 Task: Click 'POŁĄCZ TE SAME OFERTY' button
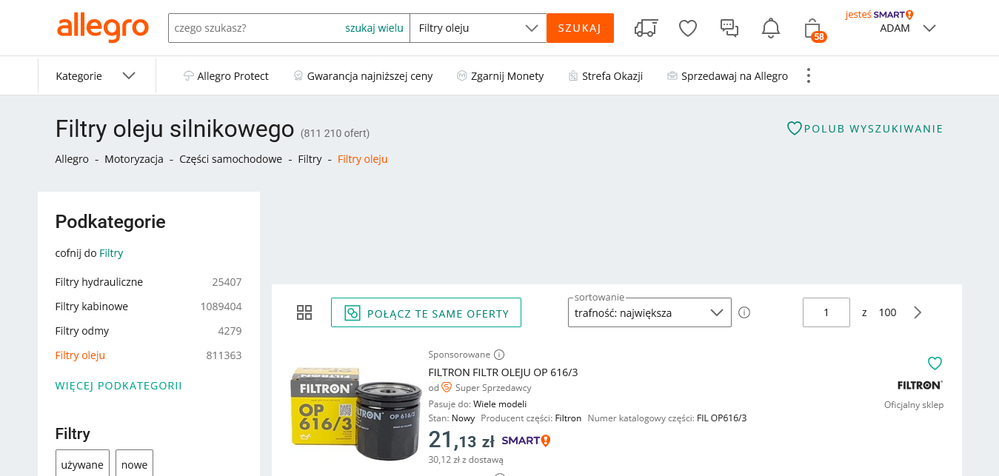coord(426,313)
